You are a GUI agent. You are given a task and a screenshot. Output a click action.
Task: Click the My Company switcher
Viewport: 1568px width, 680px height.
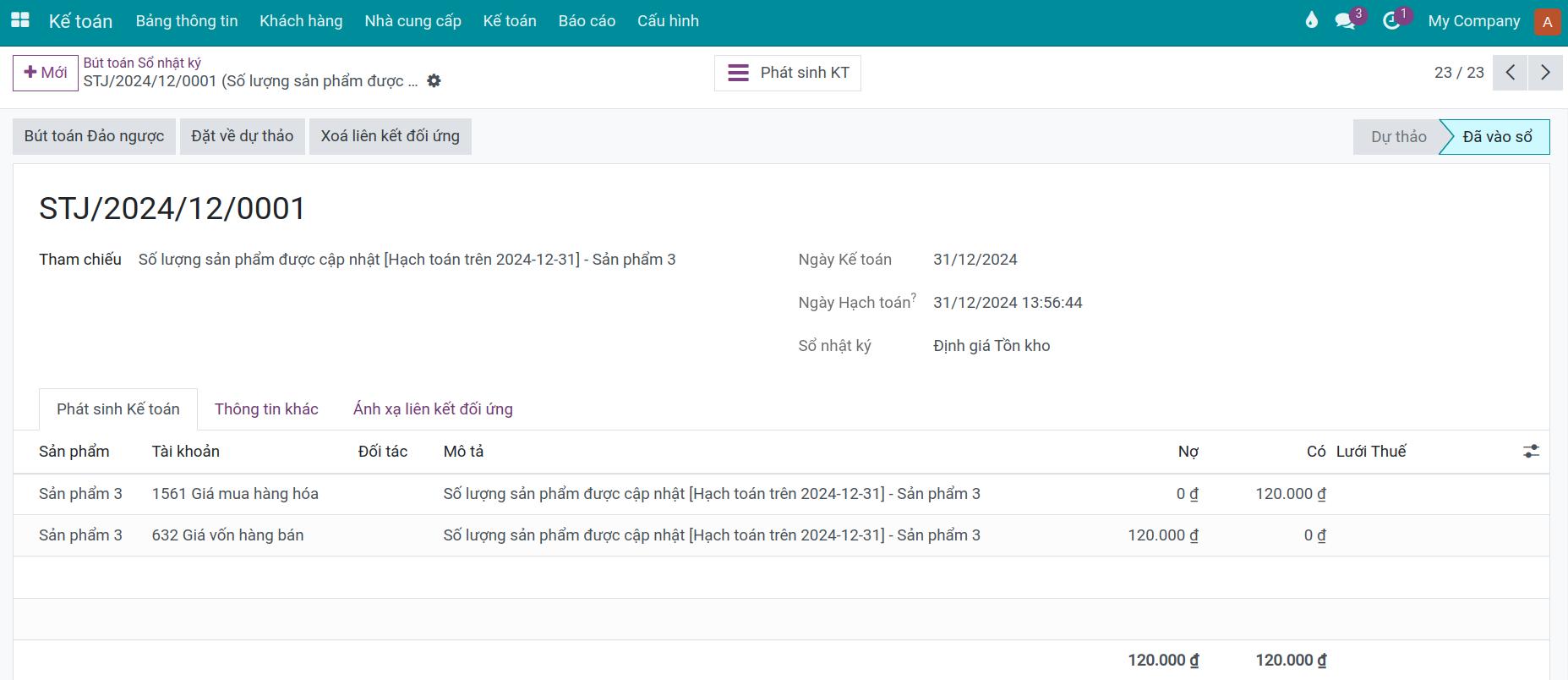(1473, 21)
